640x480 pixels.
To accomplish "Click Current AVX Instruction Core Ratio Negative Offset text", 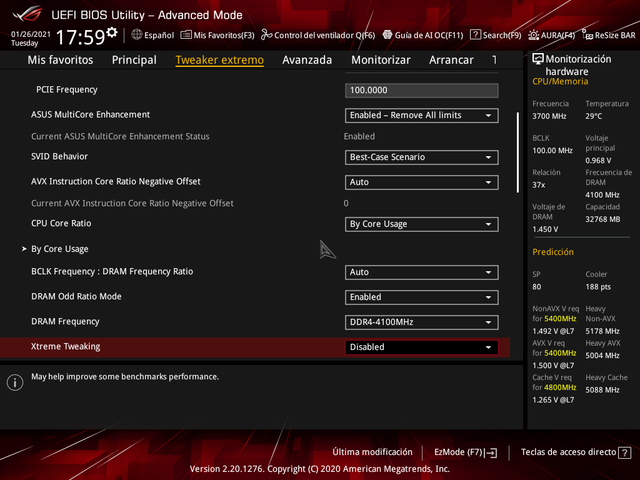I will pos(132,203).
